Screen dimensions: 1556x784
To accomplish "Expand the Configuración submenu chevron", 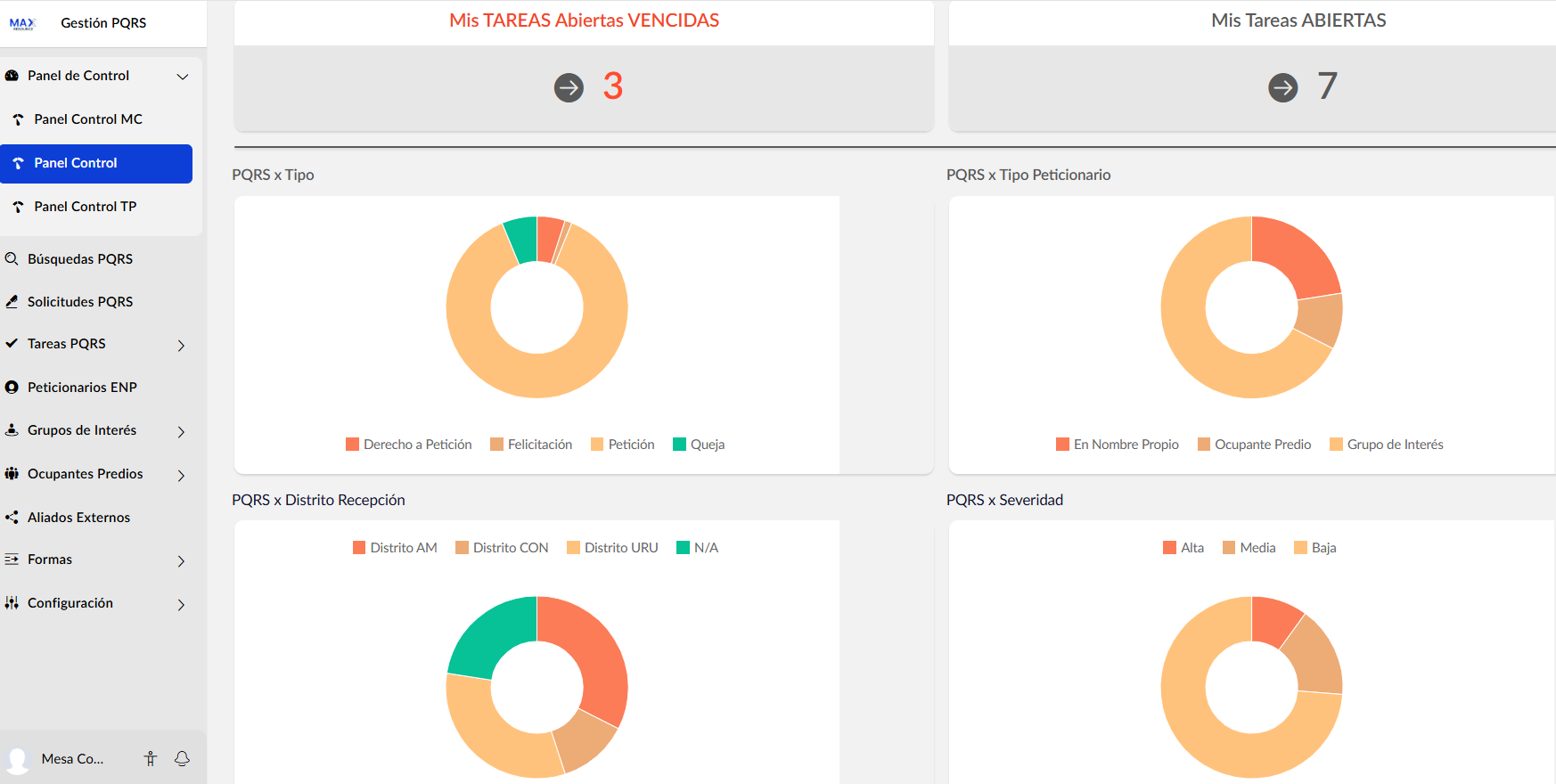I will click(181, 604).
